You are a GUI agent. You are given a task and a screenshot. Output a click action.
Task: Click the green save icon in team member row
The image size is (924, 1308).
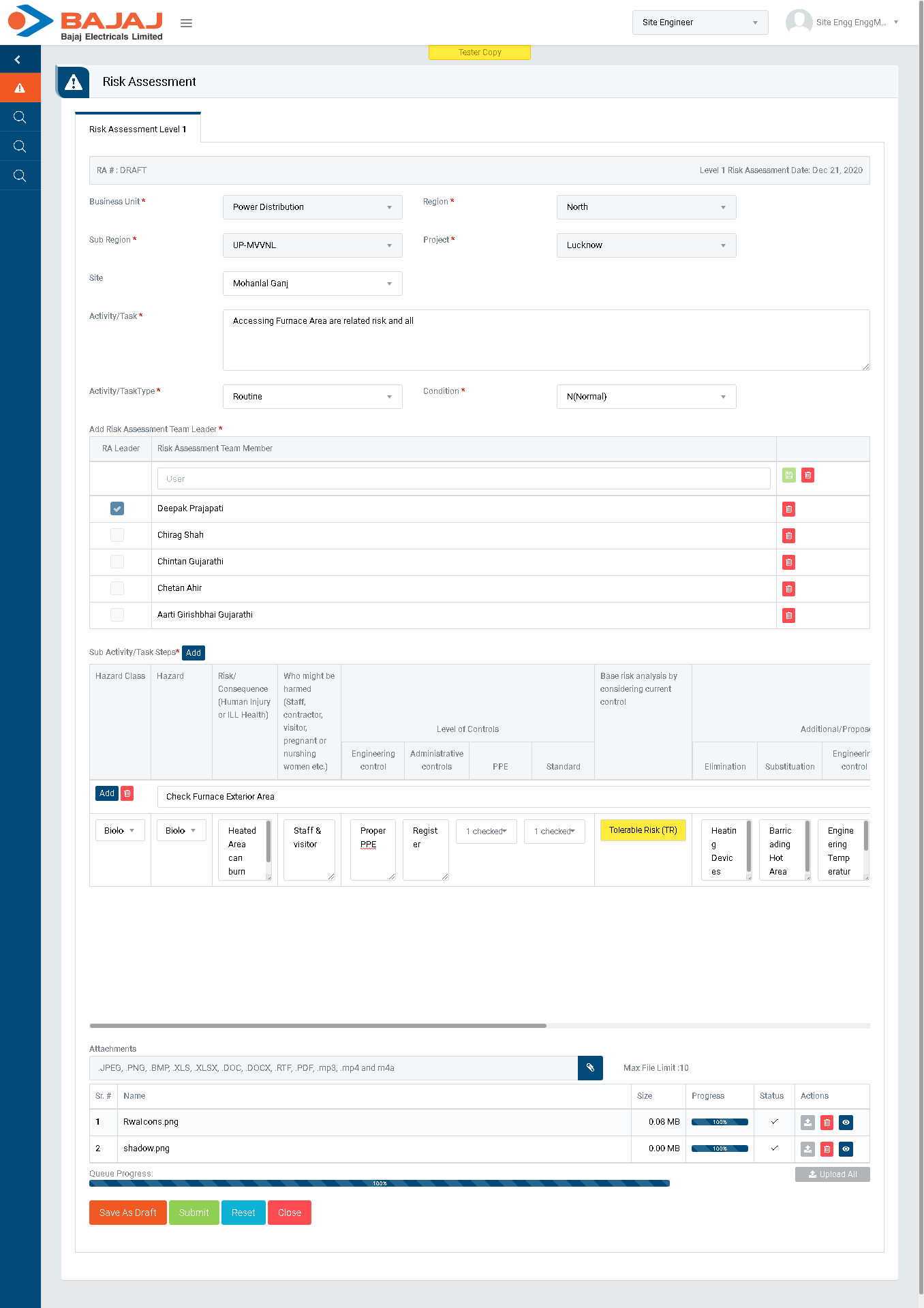pos(788,475)
